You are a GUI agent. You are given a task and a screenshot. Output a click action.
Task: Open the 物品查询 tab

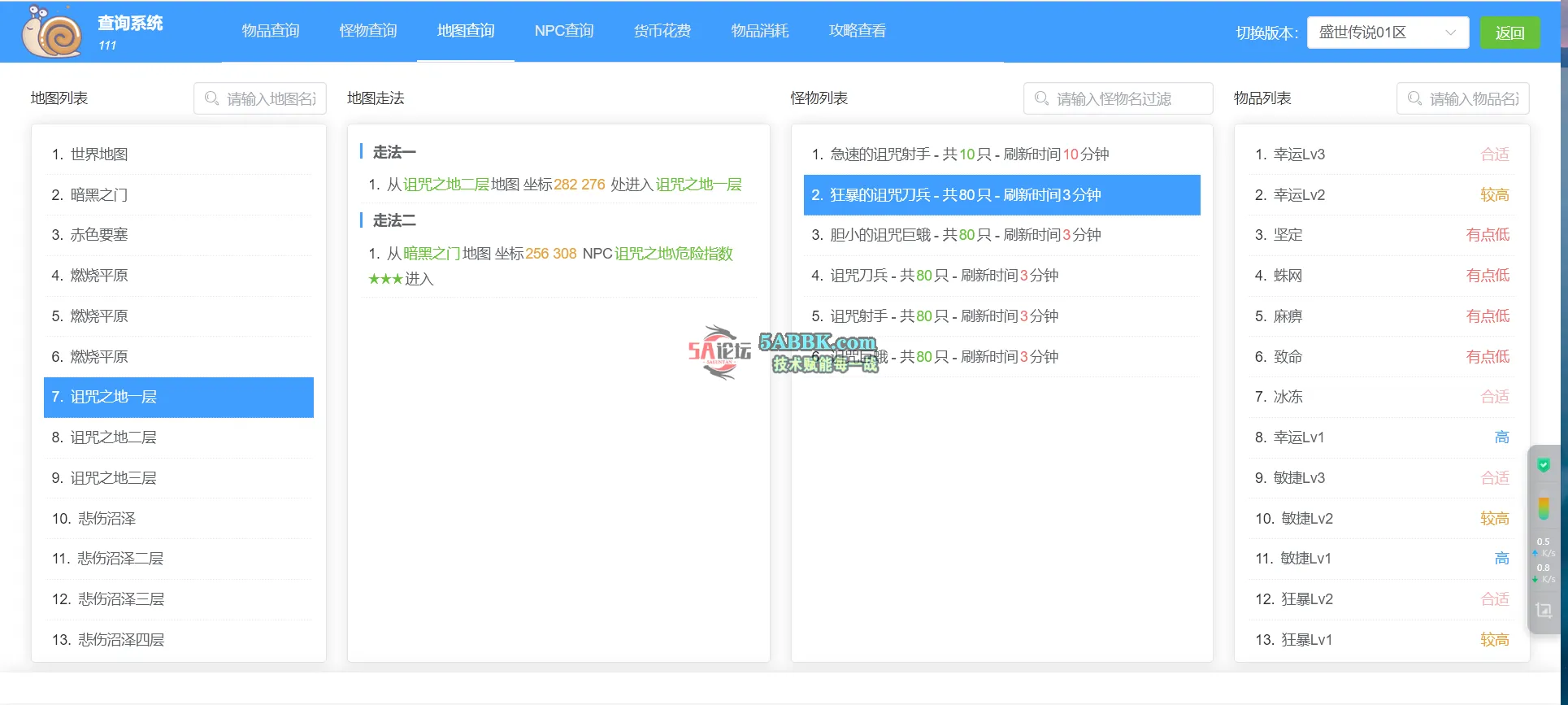click(x=271, y=31)
